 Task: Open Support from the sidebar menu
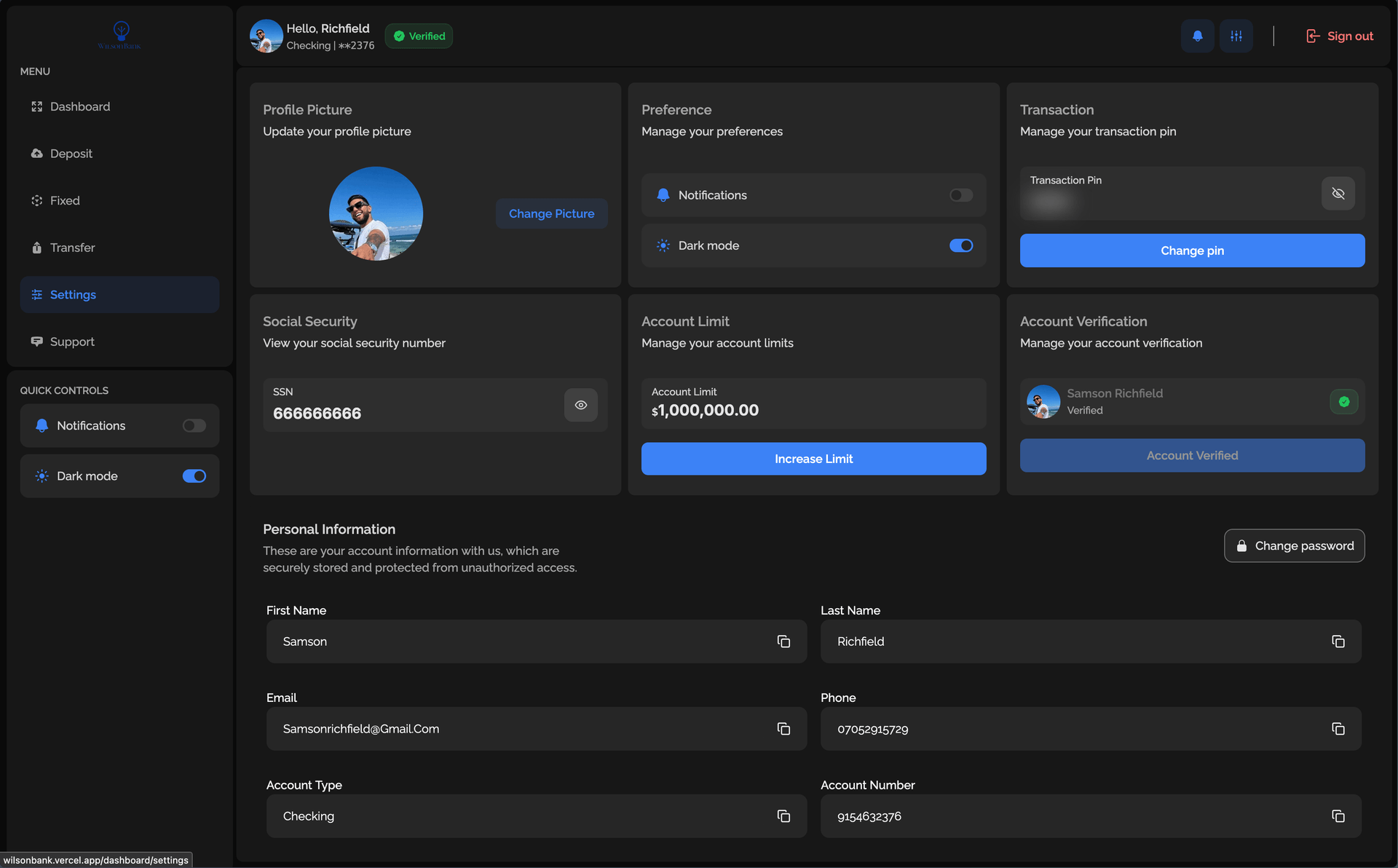pyautogui.click(x=71, y=342)
